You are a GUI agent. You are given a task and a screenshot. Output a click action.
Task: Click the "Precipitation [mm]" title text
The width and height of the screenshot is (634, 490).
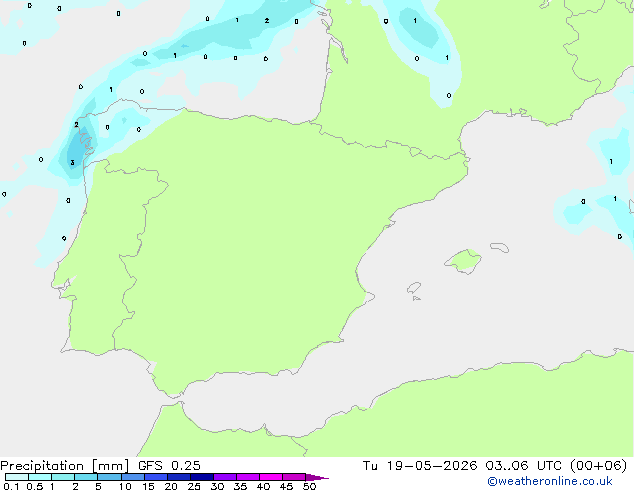pos(65,466)
